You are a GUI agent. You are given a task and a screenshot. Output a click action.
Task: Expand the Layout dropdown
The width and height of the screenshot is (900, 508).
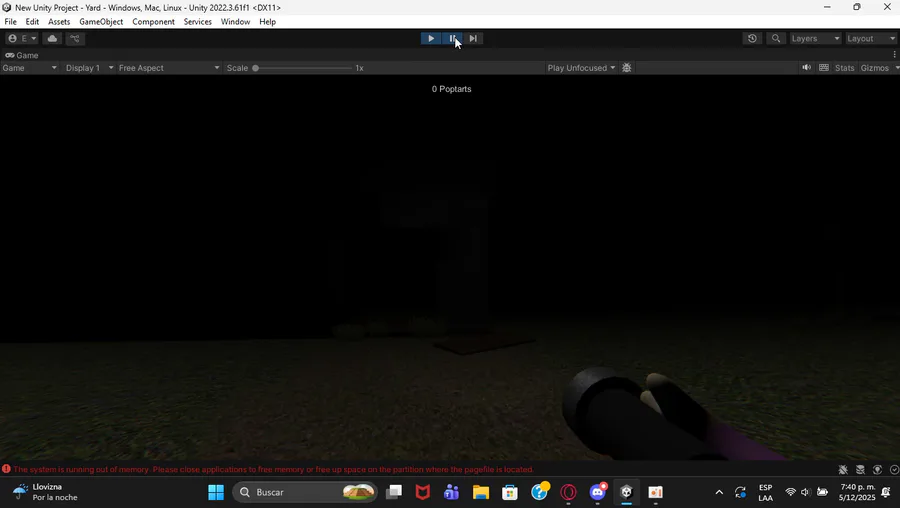871,38
